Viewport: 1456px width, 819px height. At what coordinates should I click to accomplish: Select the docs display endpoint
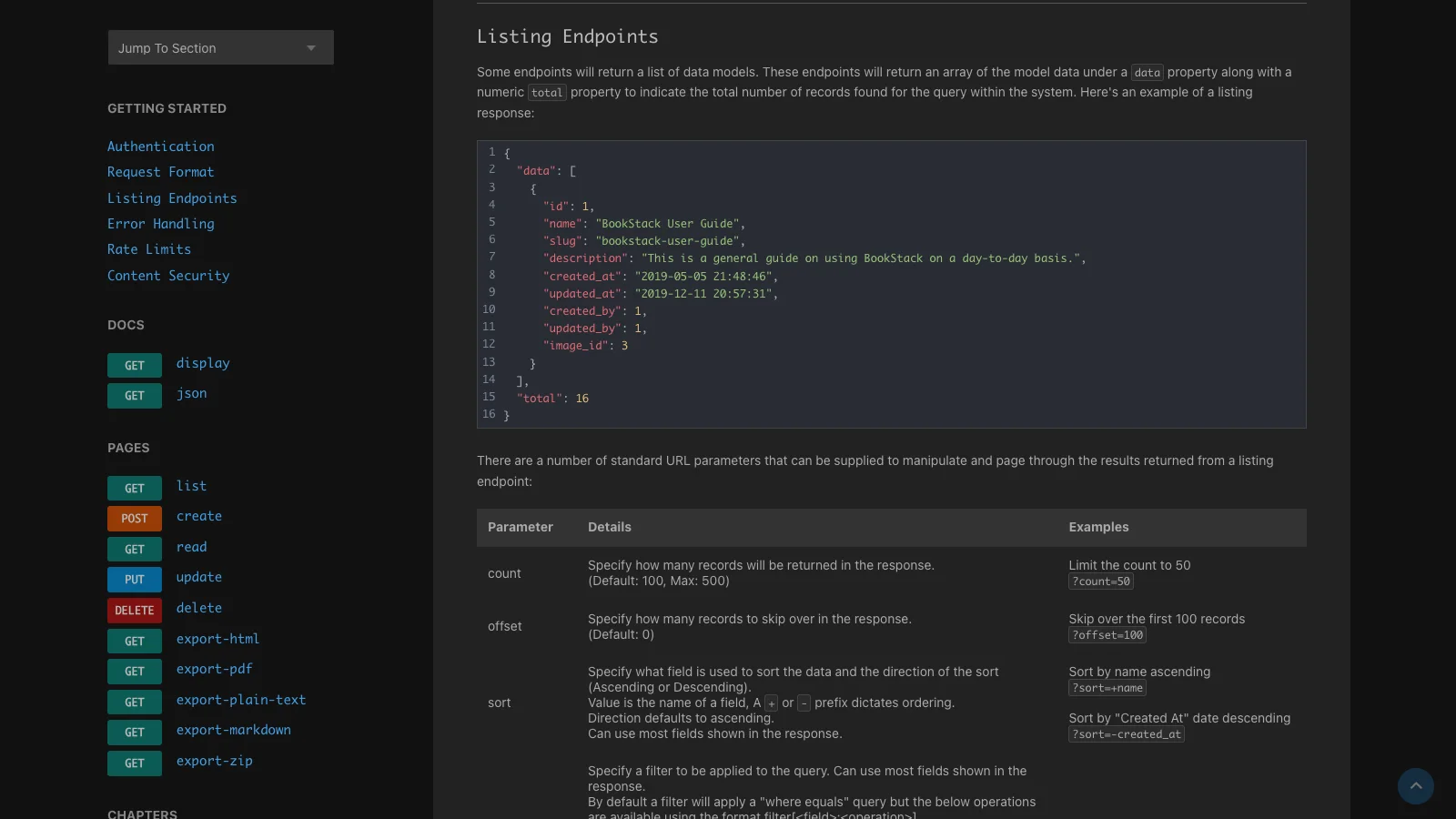coord(203,363)
